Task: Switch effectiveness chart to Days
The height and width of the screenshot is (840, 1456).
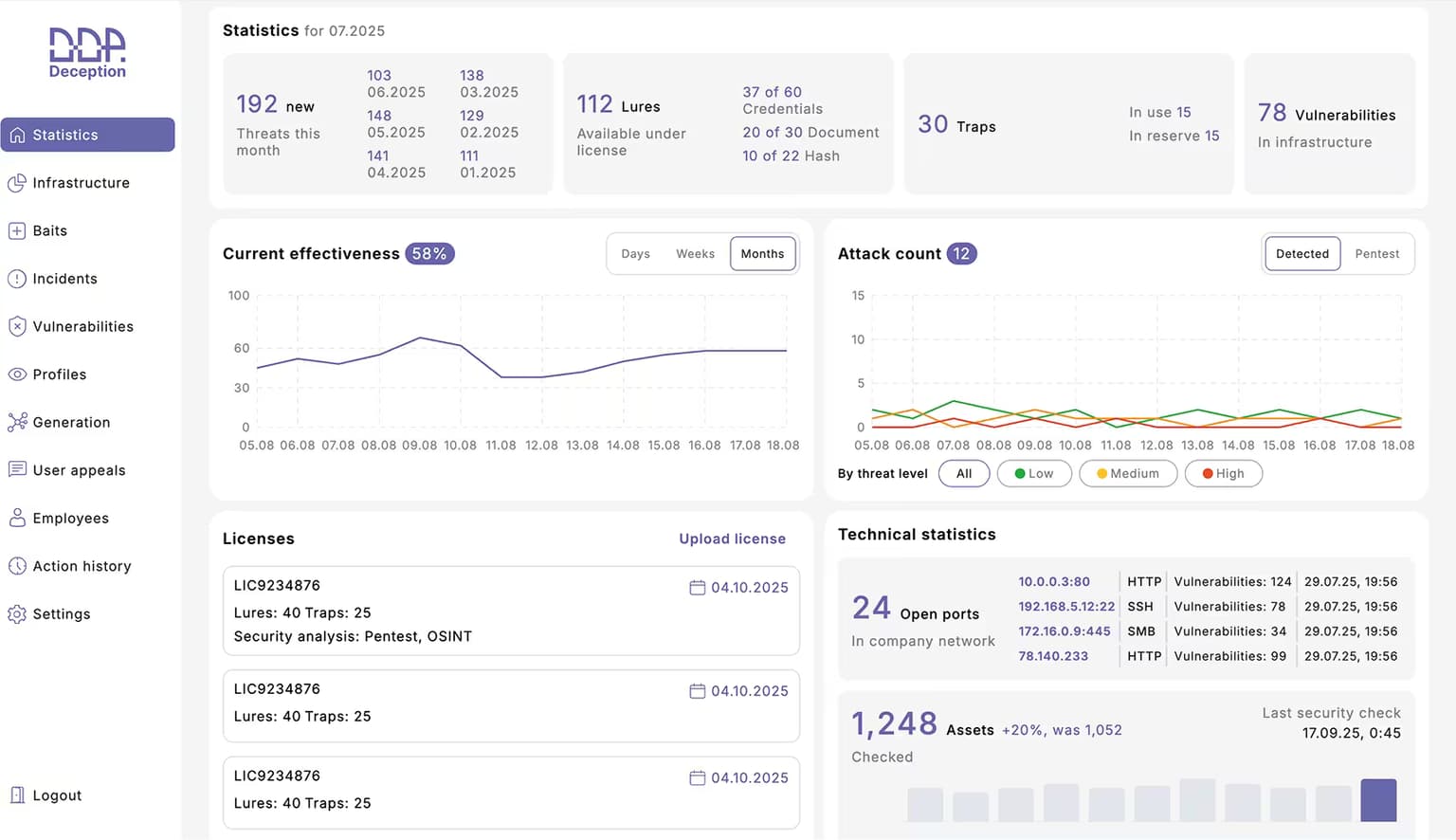Action: point(635,254)
